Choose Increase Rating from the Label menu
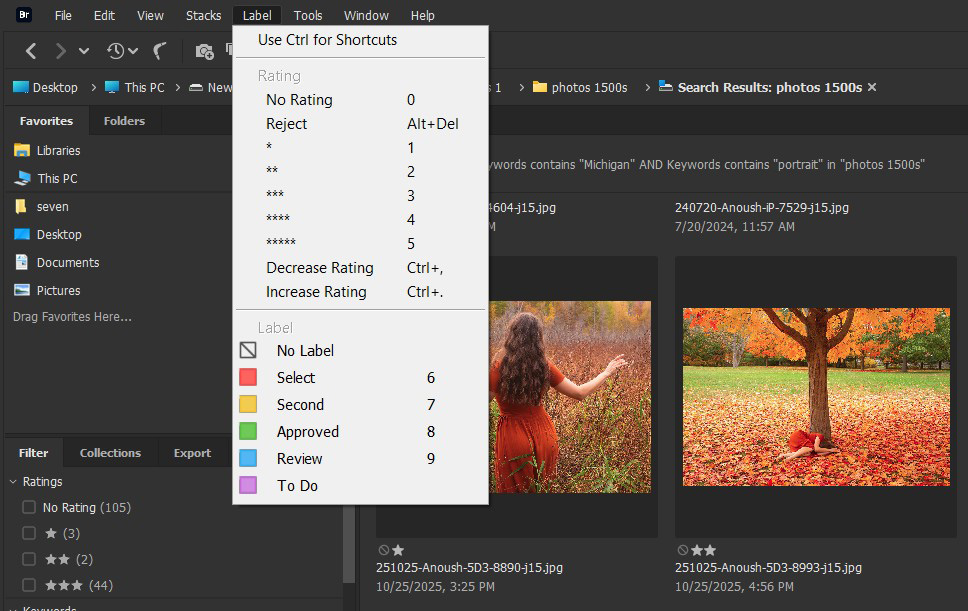 click(316, 292)
